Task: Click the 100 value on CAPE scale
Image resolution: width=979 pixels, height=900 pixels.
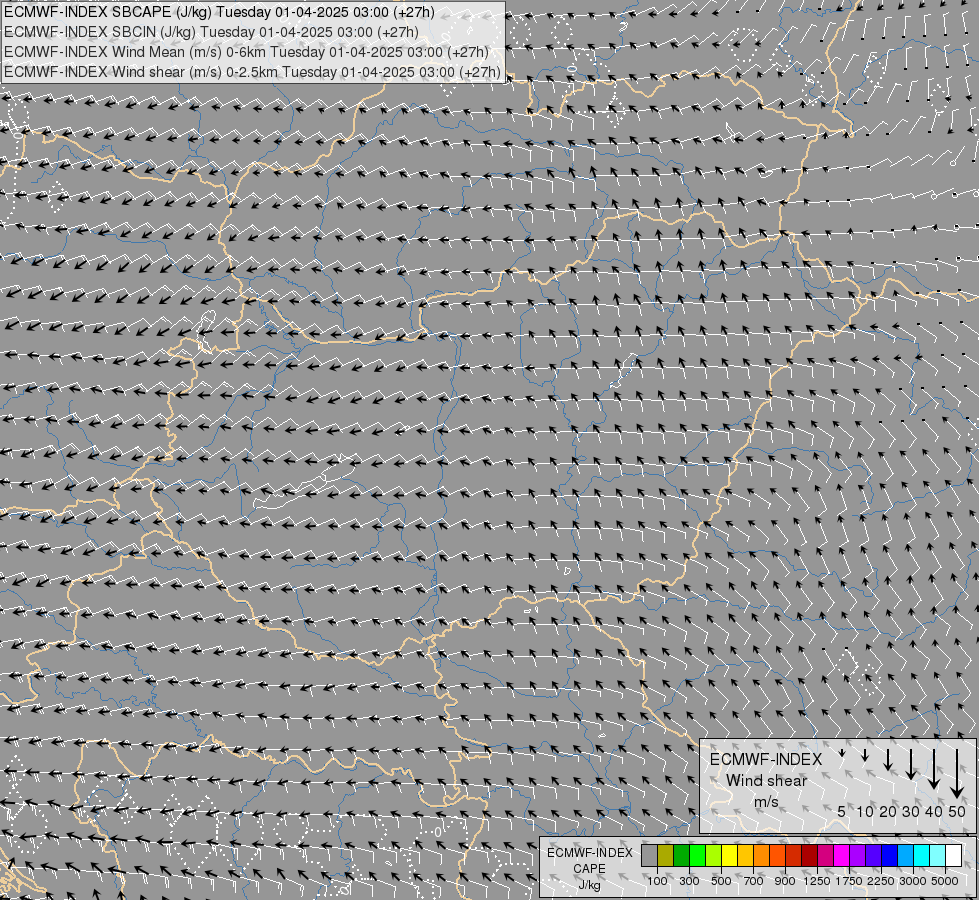Action: point(657,881)
